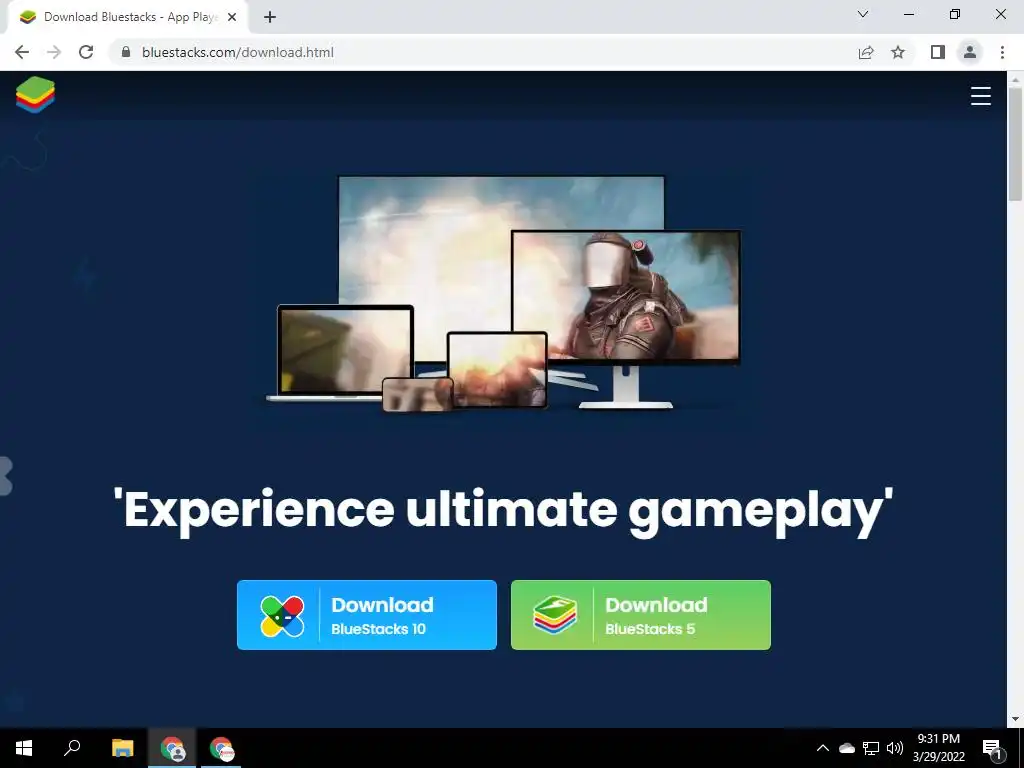This screenshot has height=768, width=1024.
Task: Click the address bar URL
Action: tap(237, 52)
